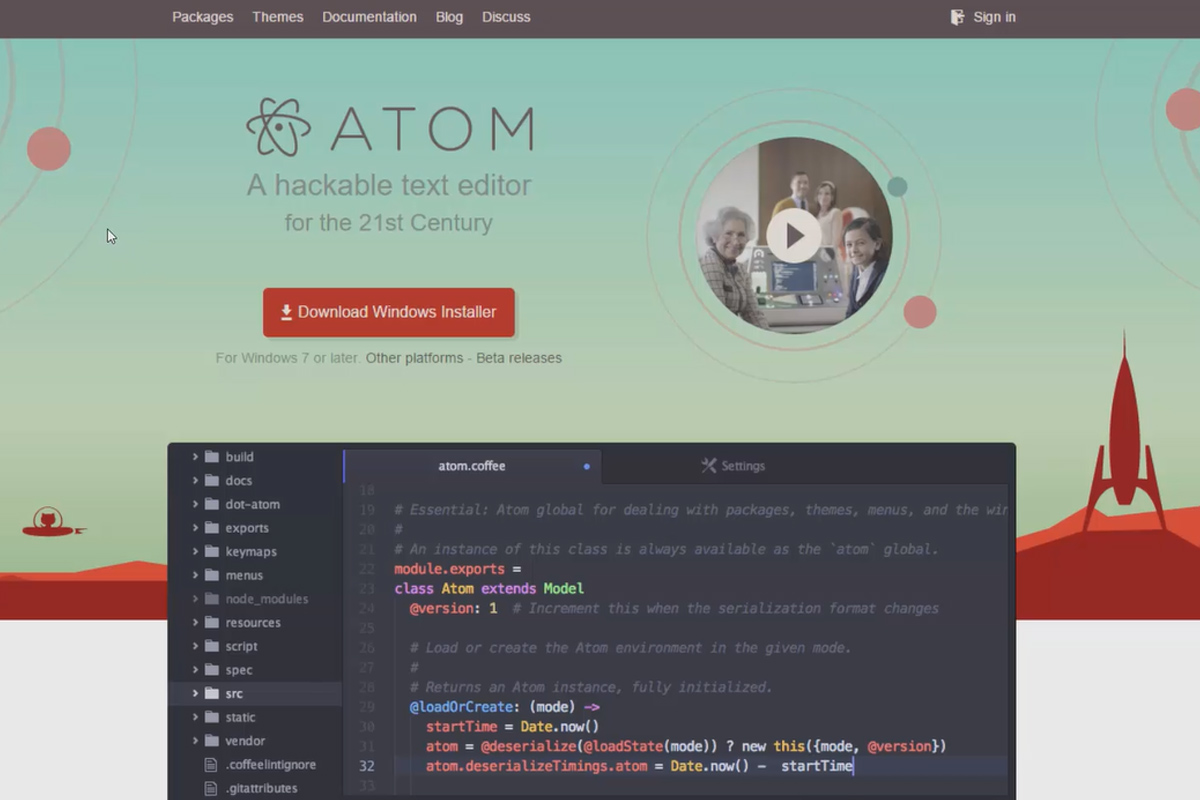Click the spec folder icon

pyautogui.click(x=211, y=670)
